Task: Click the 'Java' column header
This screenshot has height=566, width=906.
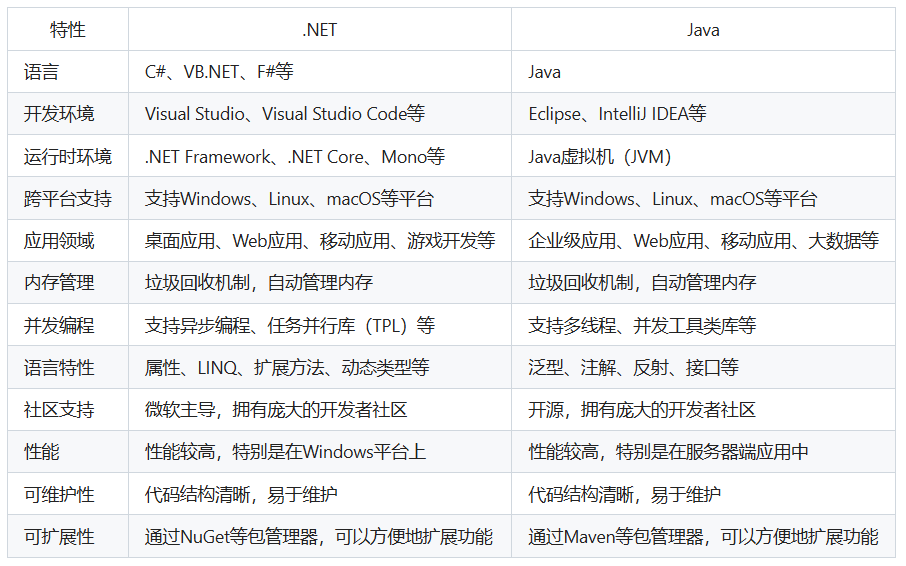Action: tap(703, 29)
